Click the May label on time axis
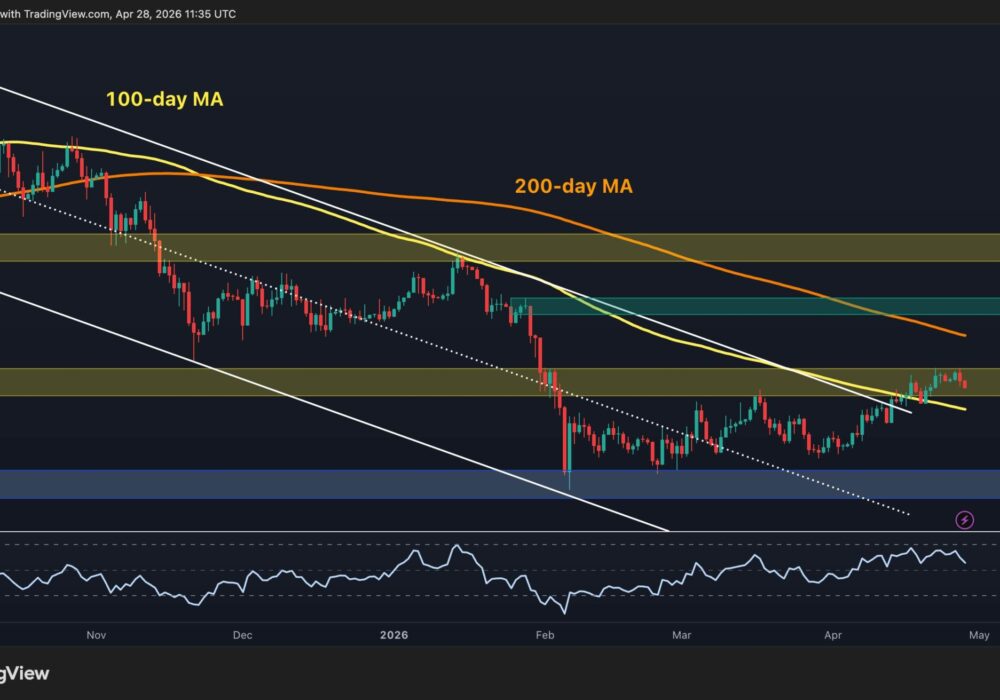Viewport: 1000px width, 700px height. tap(979, 634)
